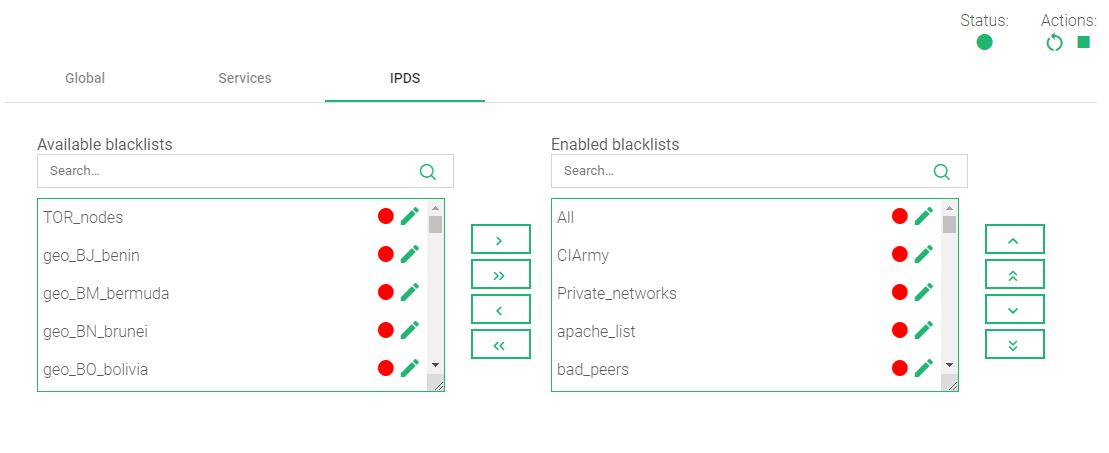Click red status dot of geo_BJ_benin
Screen dimensions: 1109x453
click(x=385, y=254)
